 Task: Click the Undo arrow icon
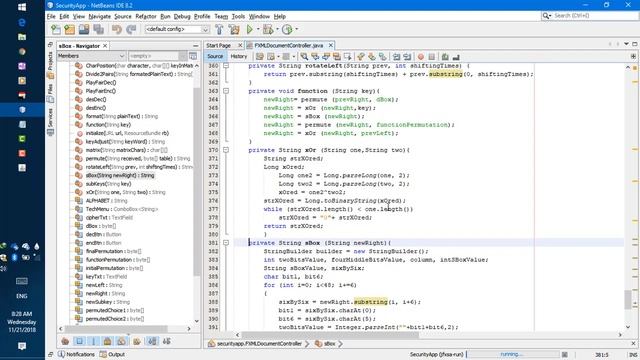tap(117, 29)
